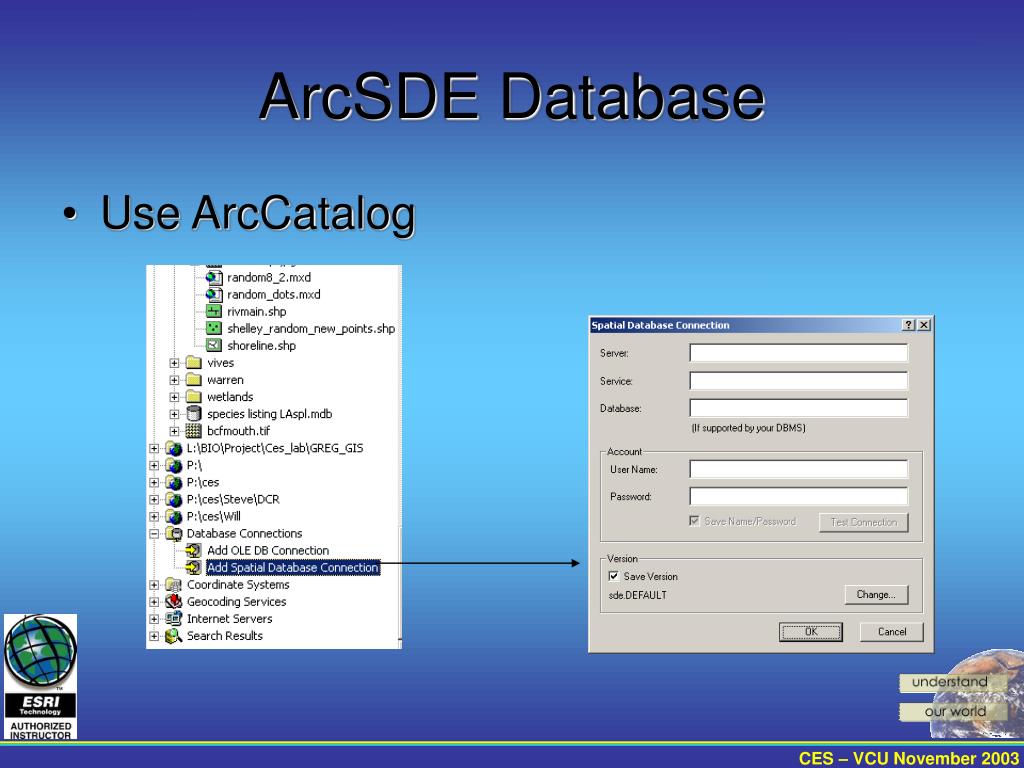Screen dimensions: 1024x768
Task: Expand the species listing LAspl.mdb node
Action: tap(174, 413)
